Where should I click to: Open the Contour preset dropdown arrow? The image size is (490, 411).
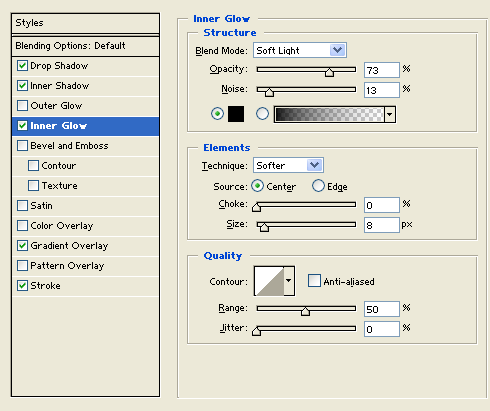coord(289,281)
